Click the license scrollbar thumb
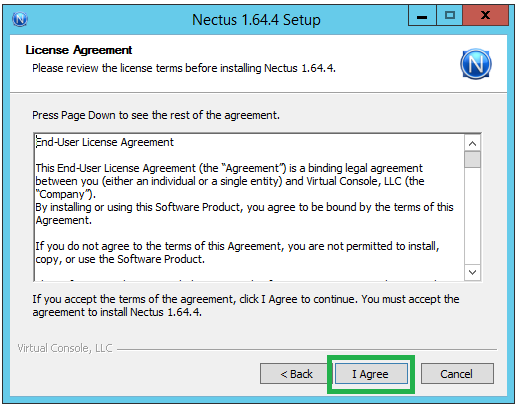 click(472, 160)
